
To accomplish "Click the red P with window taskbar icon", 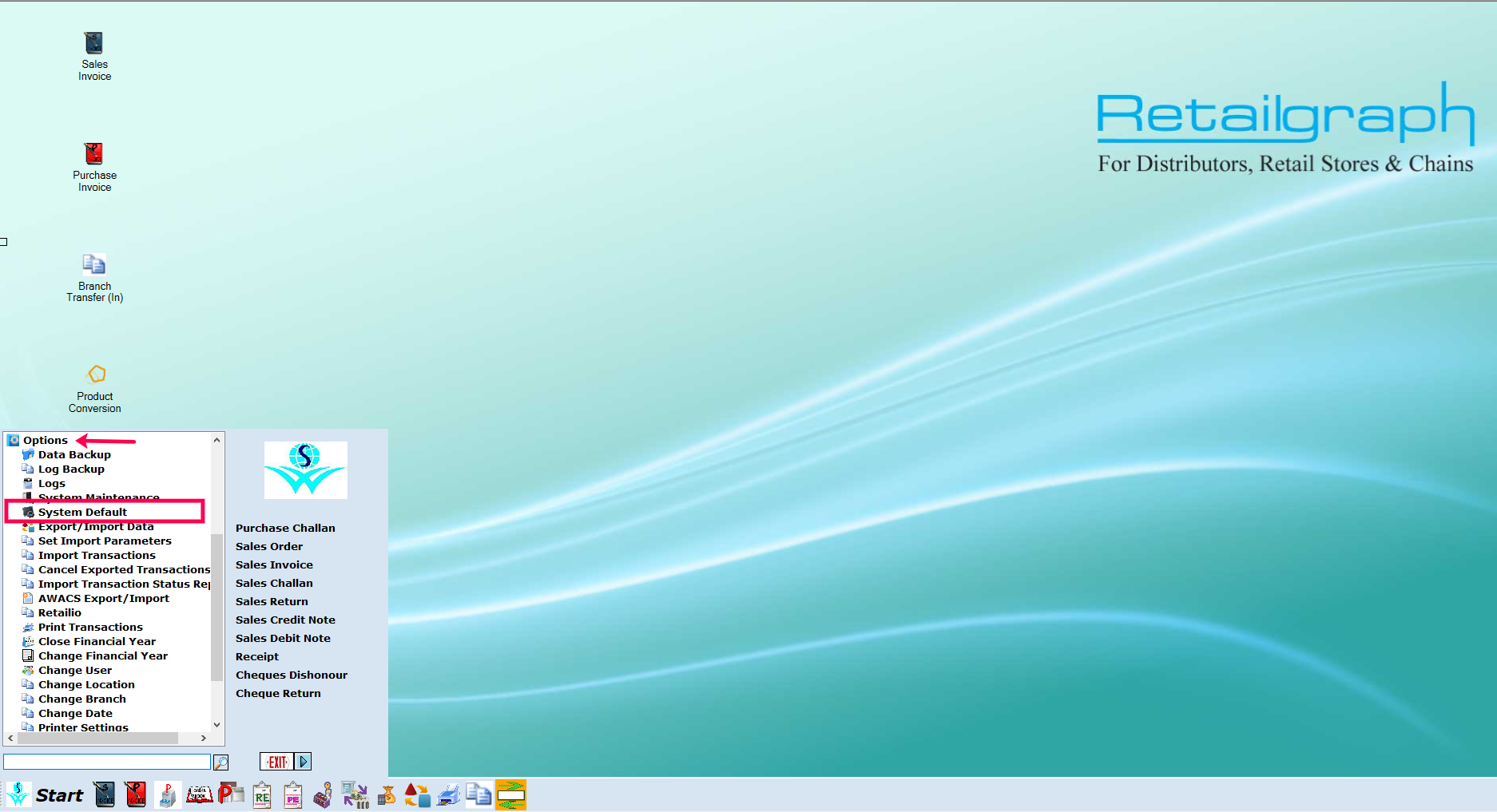I will (231, 794).
